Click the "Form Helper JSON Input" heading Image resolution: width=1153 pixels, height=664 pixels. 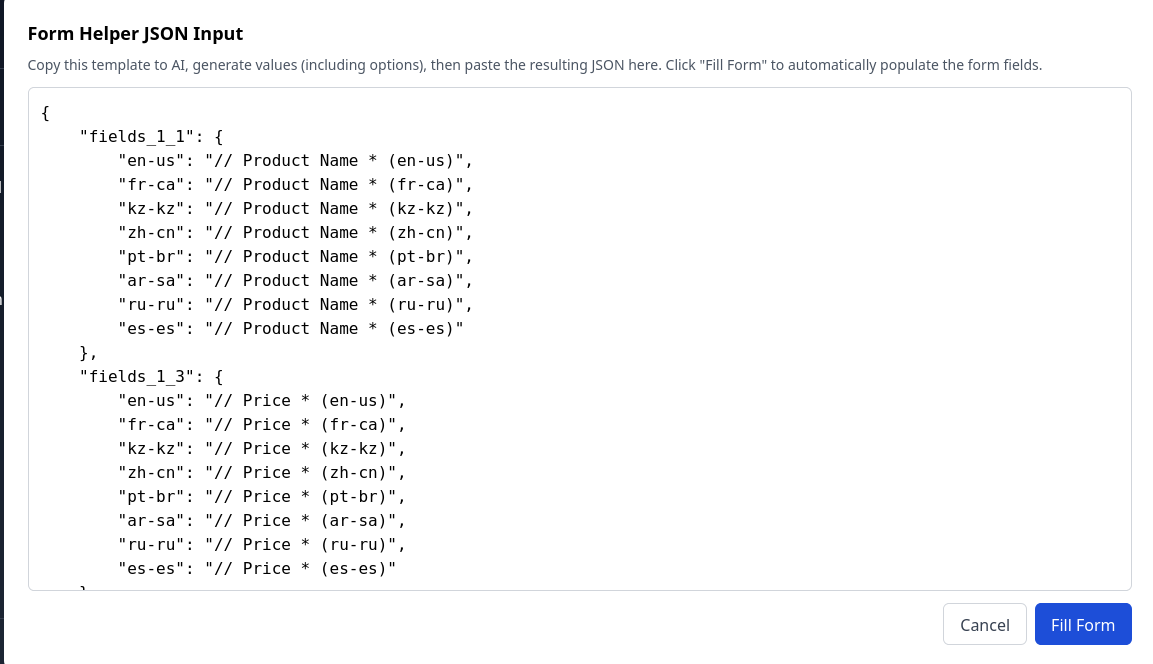(135, 34)
